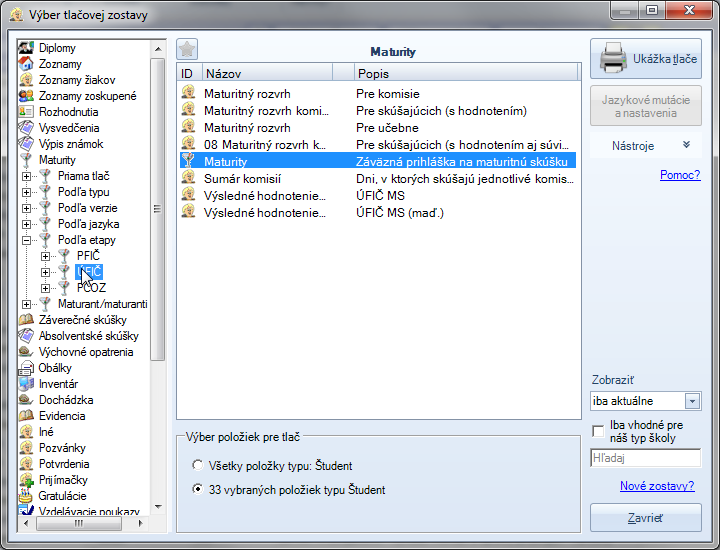The image size is (721, 550).
Task: Open the Zobraziť iba aktuálne dropdown
Action: (692, 401)
